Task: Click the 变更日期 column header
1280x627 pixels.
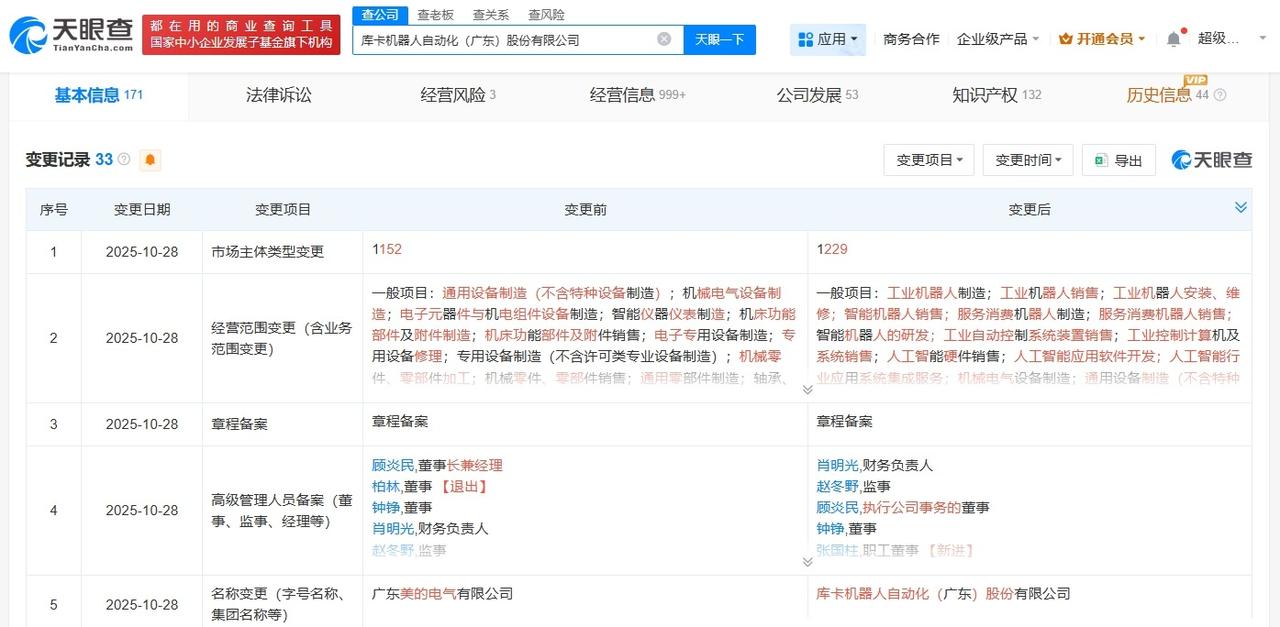Action: [142, 209]
